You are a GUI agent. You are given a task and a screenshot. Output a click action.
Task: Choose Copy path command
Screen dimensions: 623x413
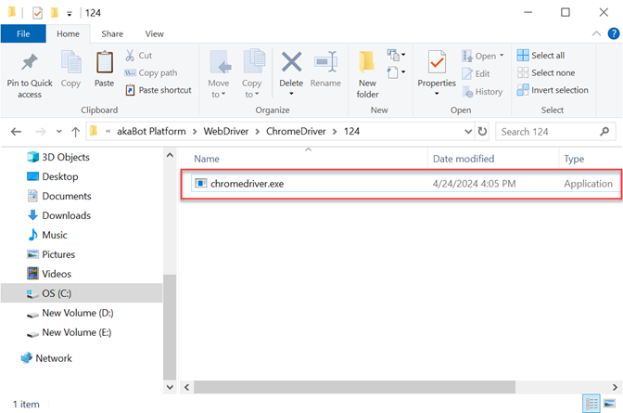point(151,73)
